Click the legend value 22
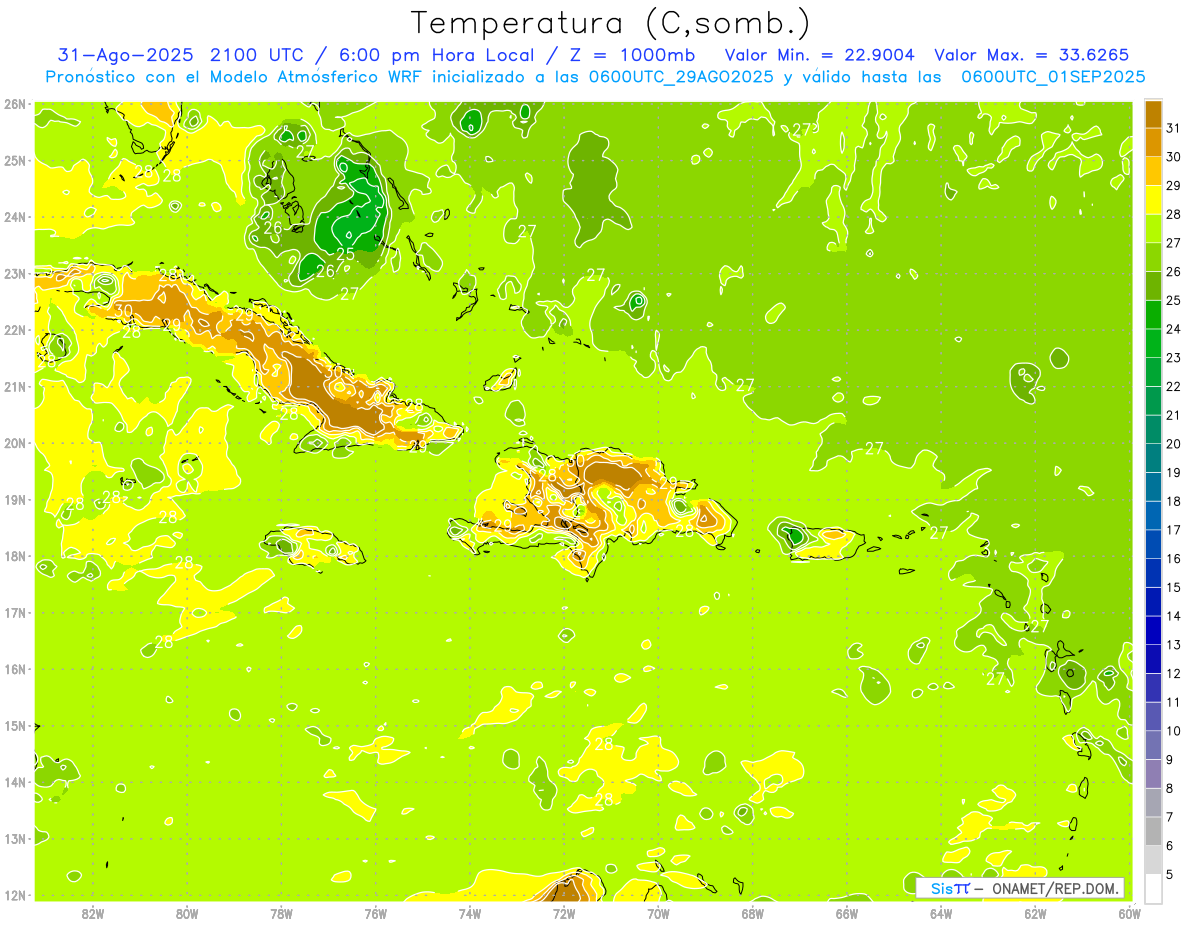This screenshot has width=1200, height=927. click(1174, 386)
